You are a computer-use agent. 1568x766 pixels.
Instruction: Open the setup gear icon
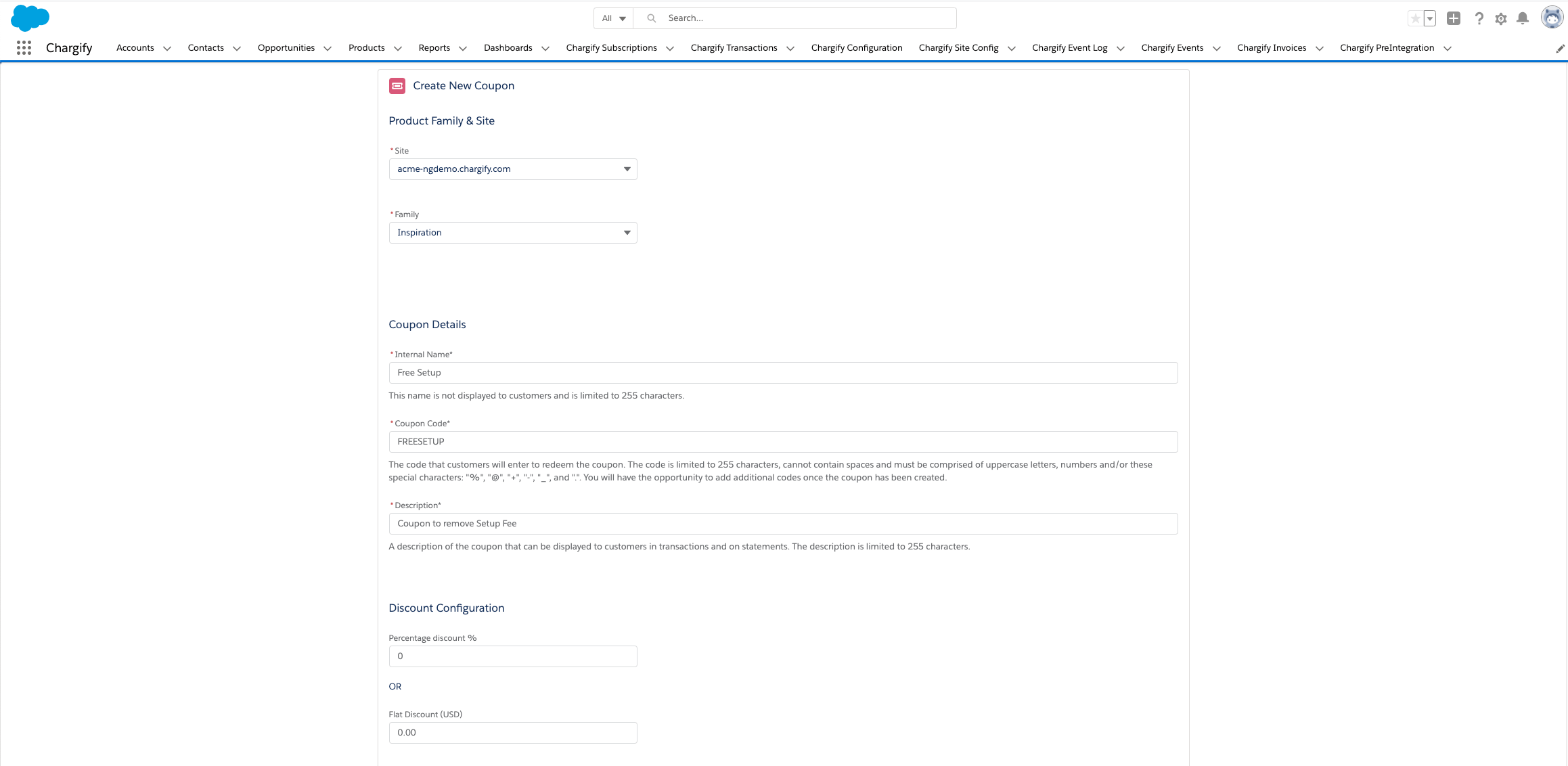tap(1501, 19)
